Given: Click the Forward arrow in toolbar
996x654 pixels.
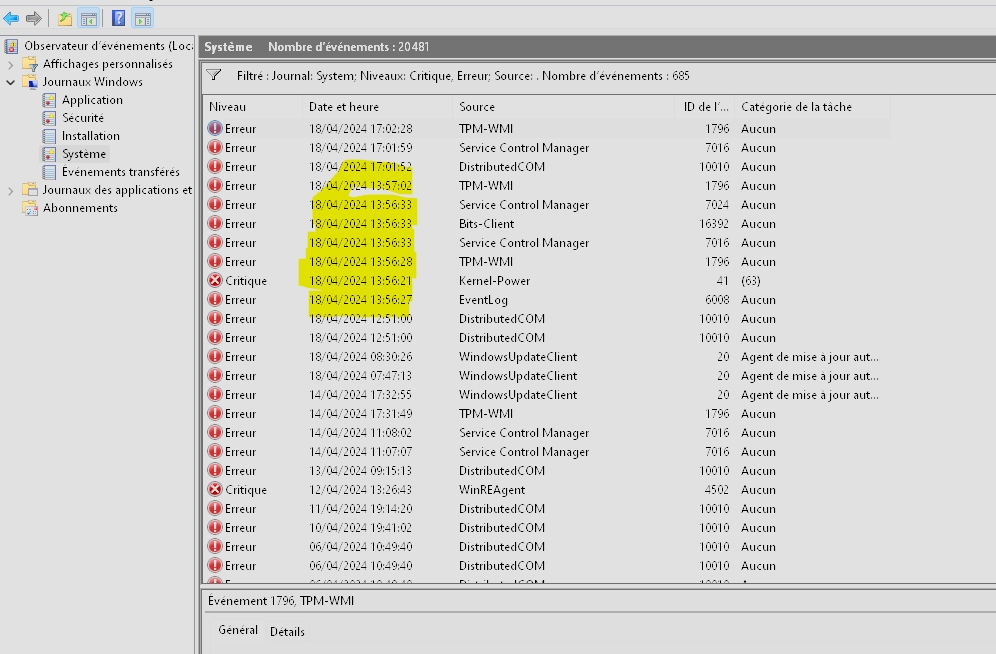Looking at the screenshot, I should [x=34, y=19].
